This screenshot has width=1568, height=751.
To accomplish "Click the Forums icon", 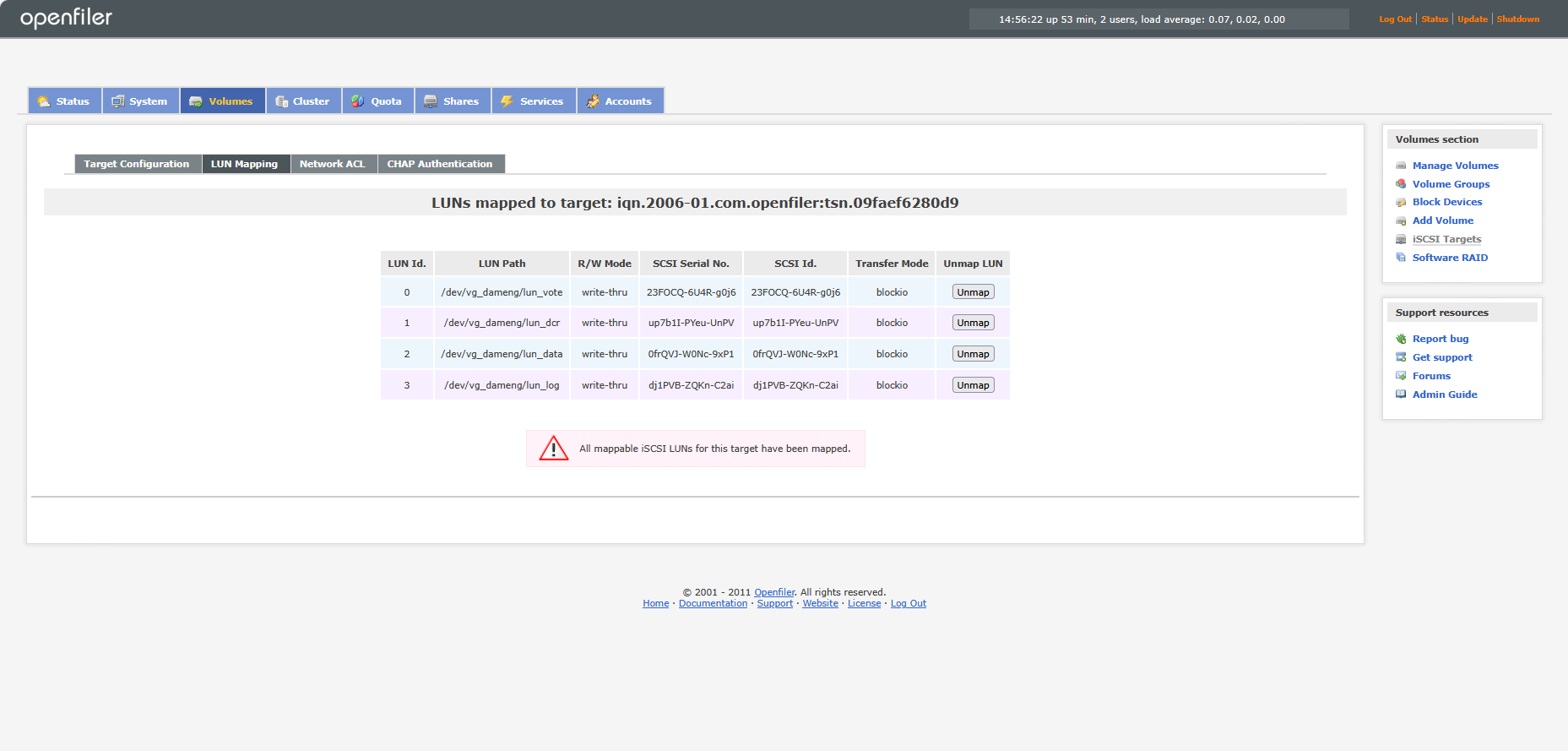I will coord(1401,376).
